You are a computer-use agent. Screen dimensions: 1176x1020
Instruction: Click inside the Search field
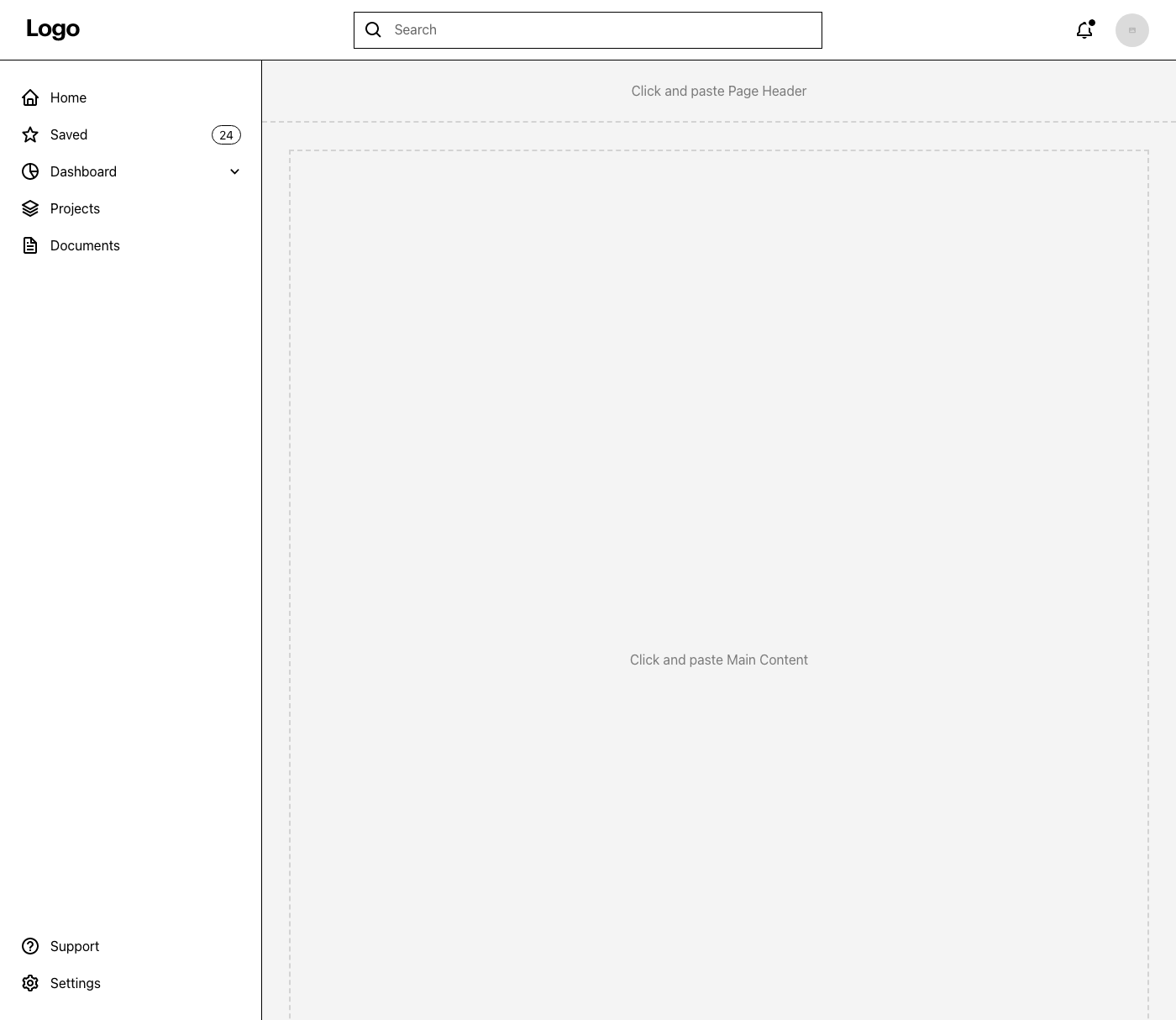pyautogui.click(x=588, y=29)
